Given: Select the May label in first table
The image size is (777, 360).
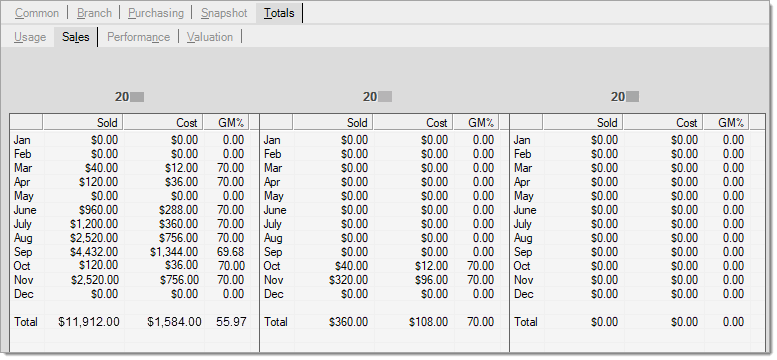Looking at the screenshot, I should (24, 196).
